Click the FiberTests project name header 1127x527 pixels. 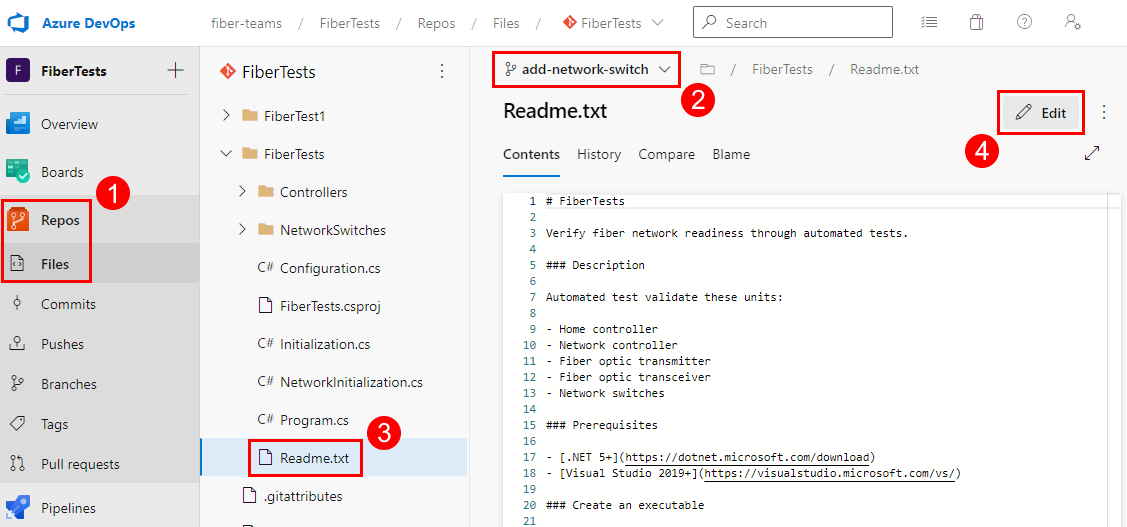pos(73,71)
